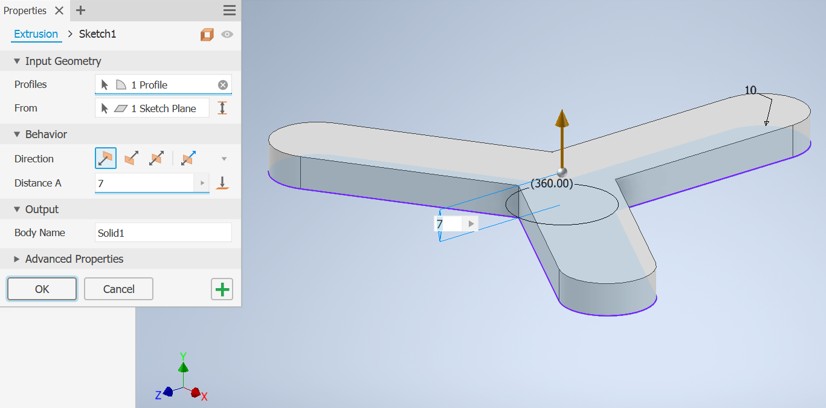
Task: Click the X axis of the view triad
Action: [x=198, y=393]
